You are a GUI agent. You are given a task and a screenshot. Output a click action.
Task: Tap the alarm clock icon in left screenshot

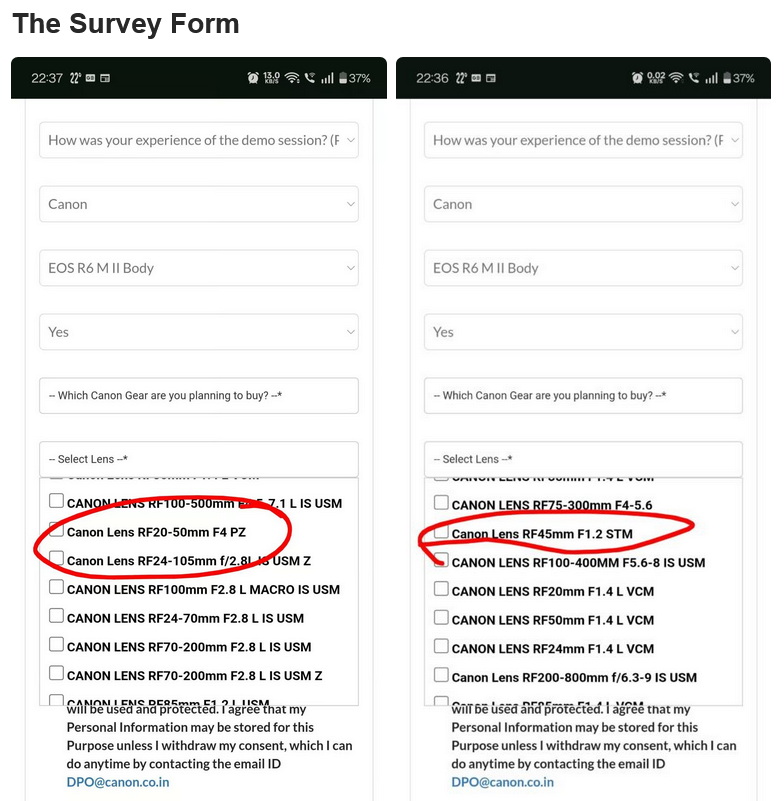[254, 78]
